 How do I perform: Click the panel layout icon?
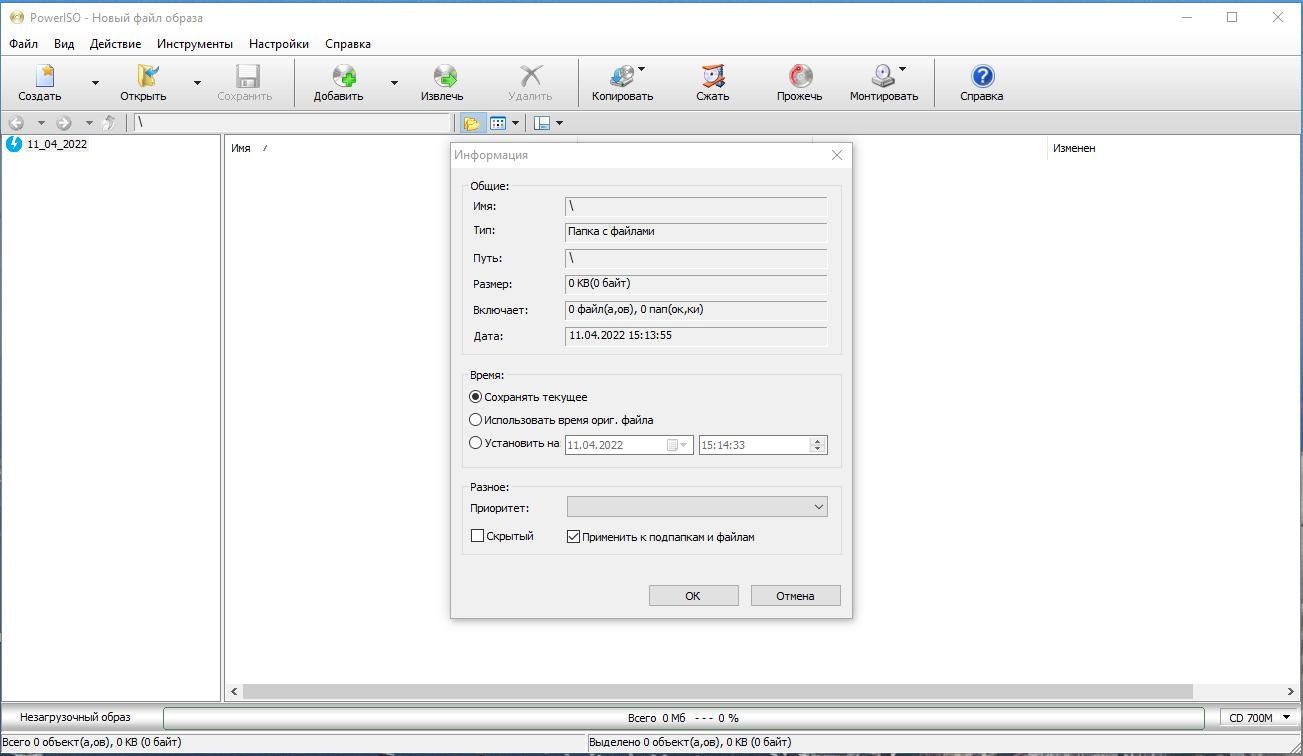(542, 123)
